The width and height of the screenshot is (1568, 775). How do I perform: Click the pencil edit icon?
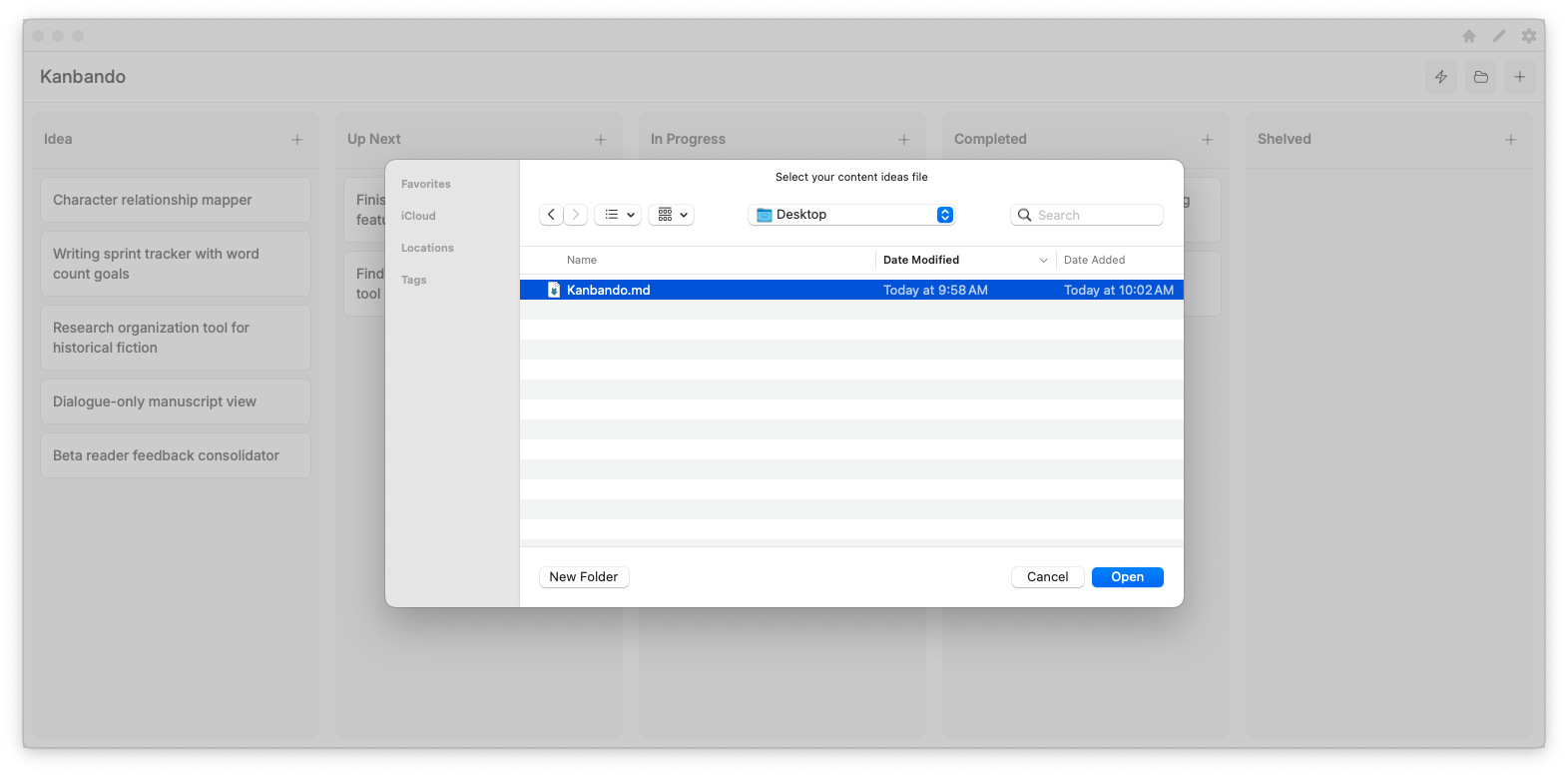1499,36
